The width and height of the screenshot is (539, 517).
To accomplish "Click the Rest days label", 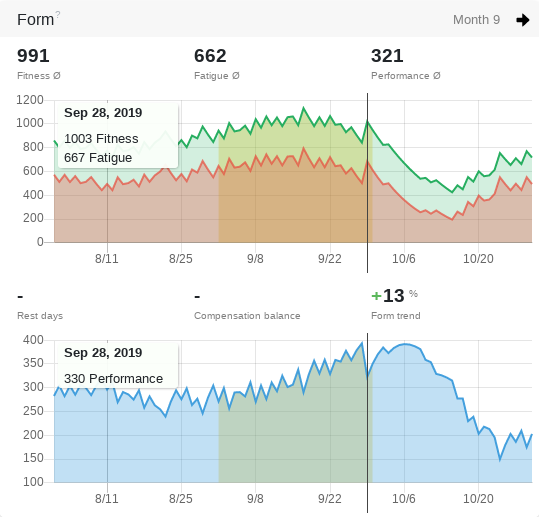I will click(x=40, y=316).
